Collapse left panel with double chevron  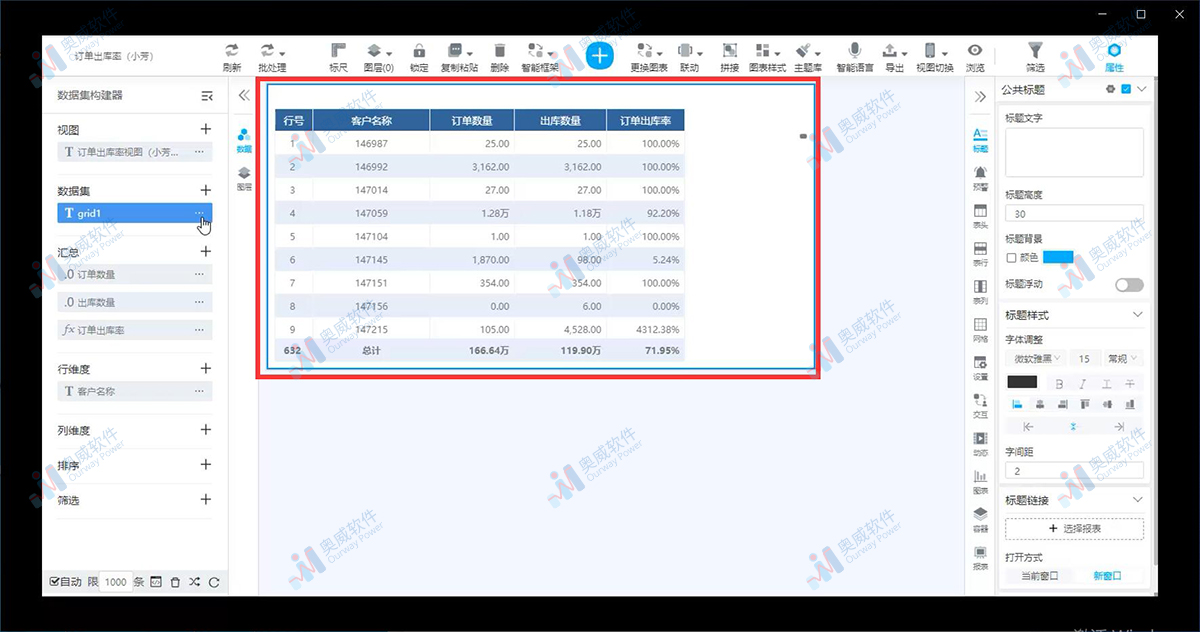(x=244, y=96)
